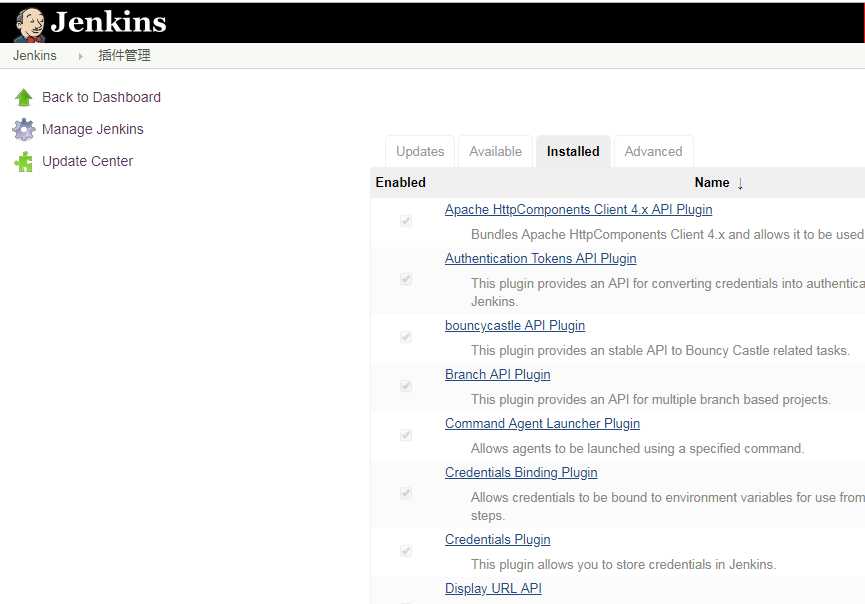Sort by the Name column header

(x=712, y=183)
